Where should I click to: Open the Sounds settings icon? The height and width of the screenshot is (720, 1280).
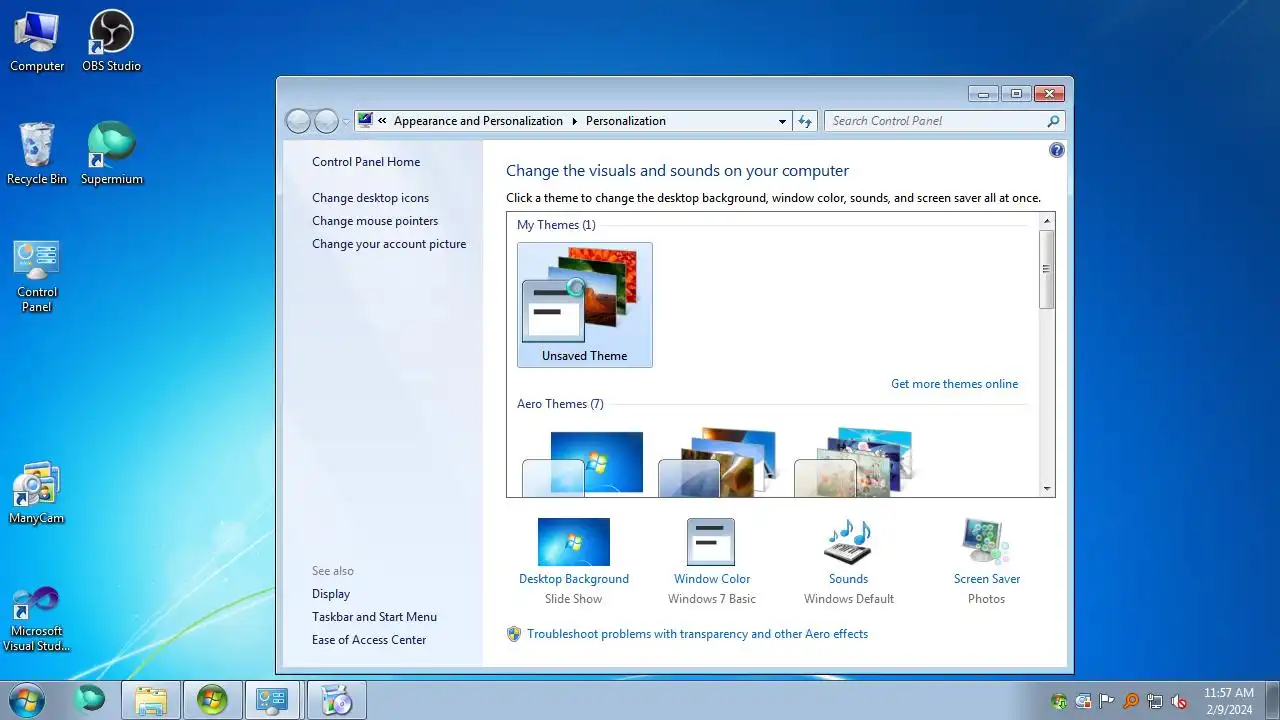(848, 542)
